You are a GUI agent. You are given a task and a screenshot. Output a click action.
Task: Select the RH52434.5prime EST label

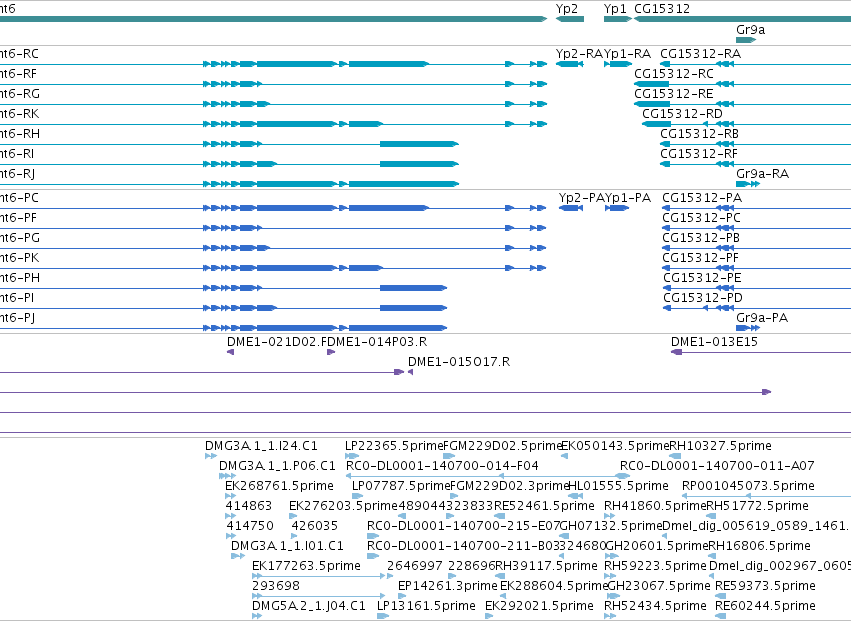(655, 606)
